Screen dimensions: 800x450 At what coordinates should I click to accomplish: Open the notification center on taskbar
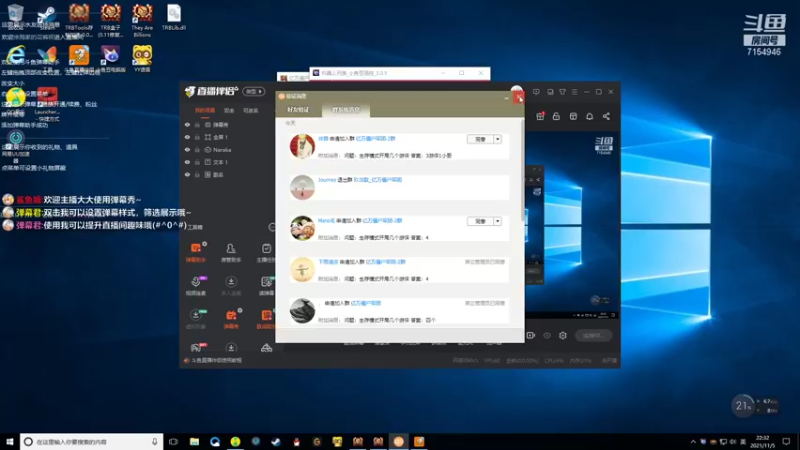coord(786,442)
